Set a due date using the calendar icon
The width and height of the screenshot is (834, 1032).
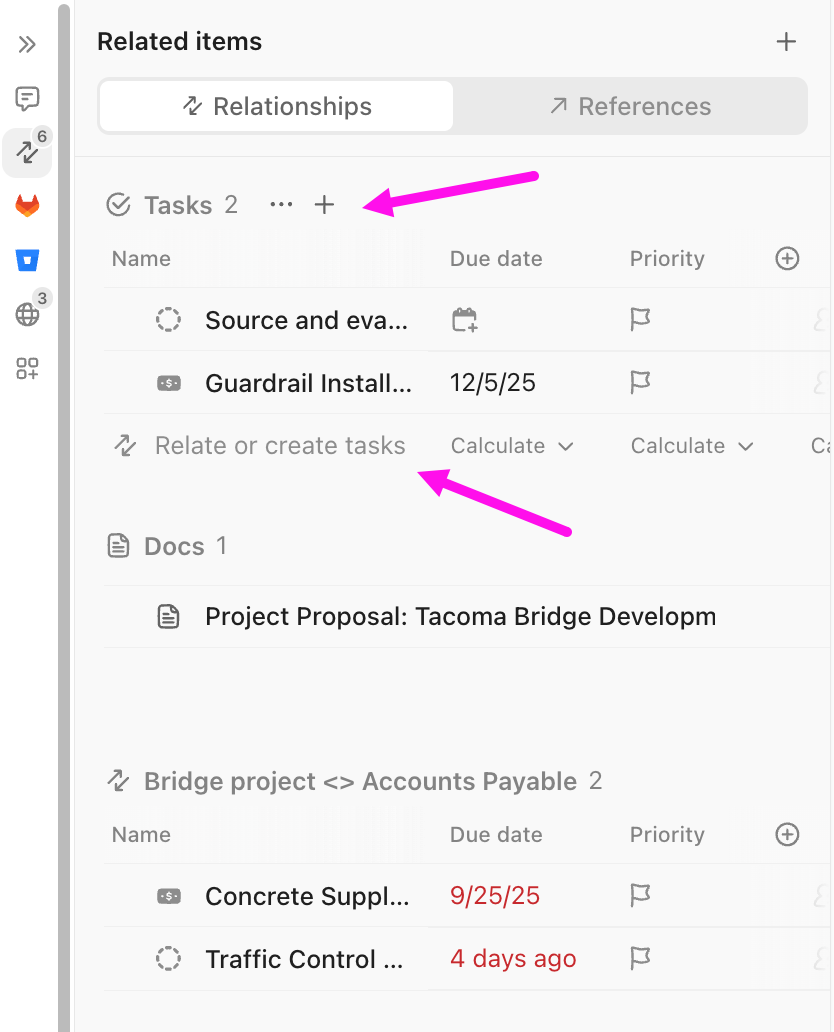click(x=464, y=320)
